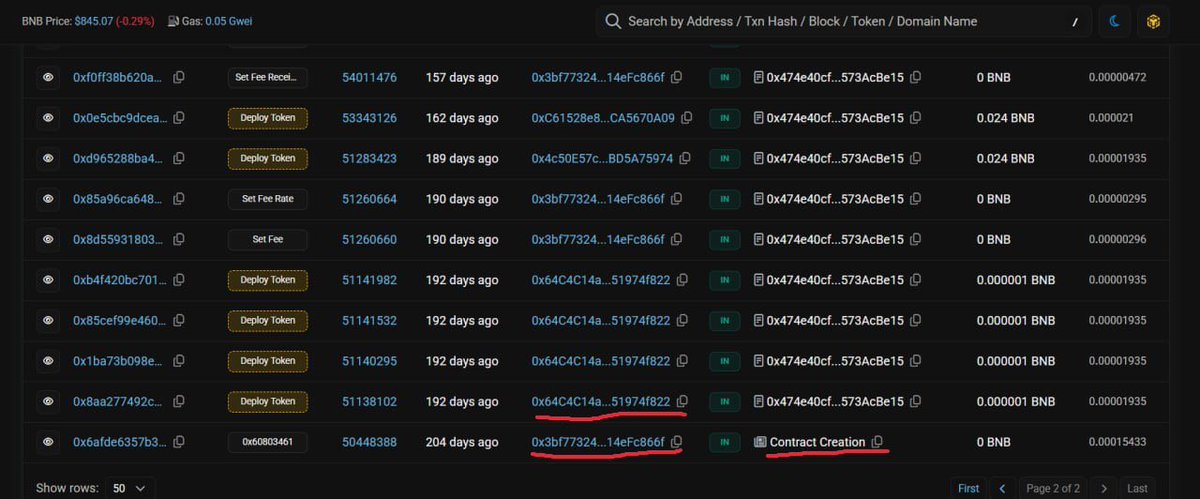Copy transaction hash 0x6afde6357b3
The height and width of the screenshot is (499, 1200).
coord(179,442)
